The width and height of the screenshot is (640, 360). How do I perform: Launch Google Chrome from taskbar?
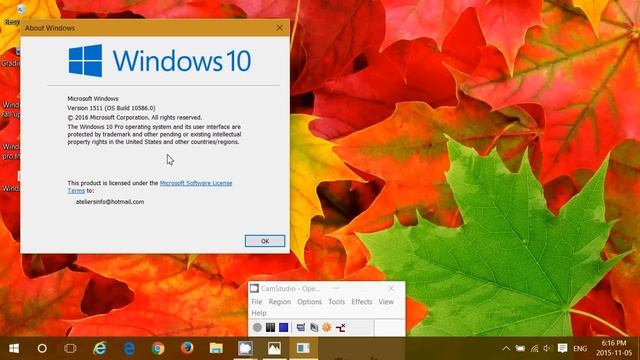coord(158,348)
